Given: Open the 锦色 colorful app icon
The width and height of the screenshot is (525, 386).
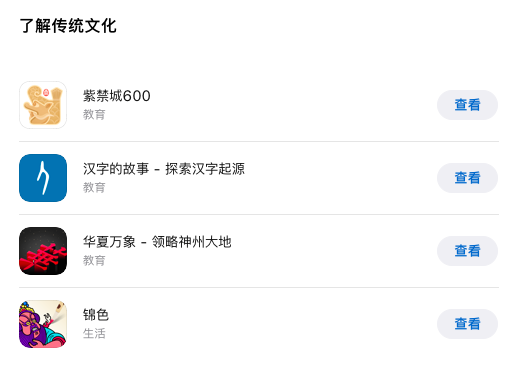Looking at the screenshot, I should coord(43,324).
